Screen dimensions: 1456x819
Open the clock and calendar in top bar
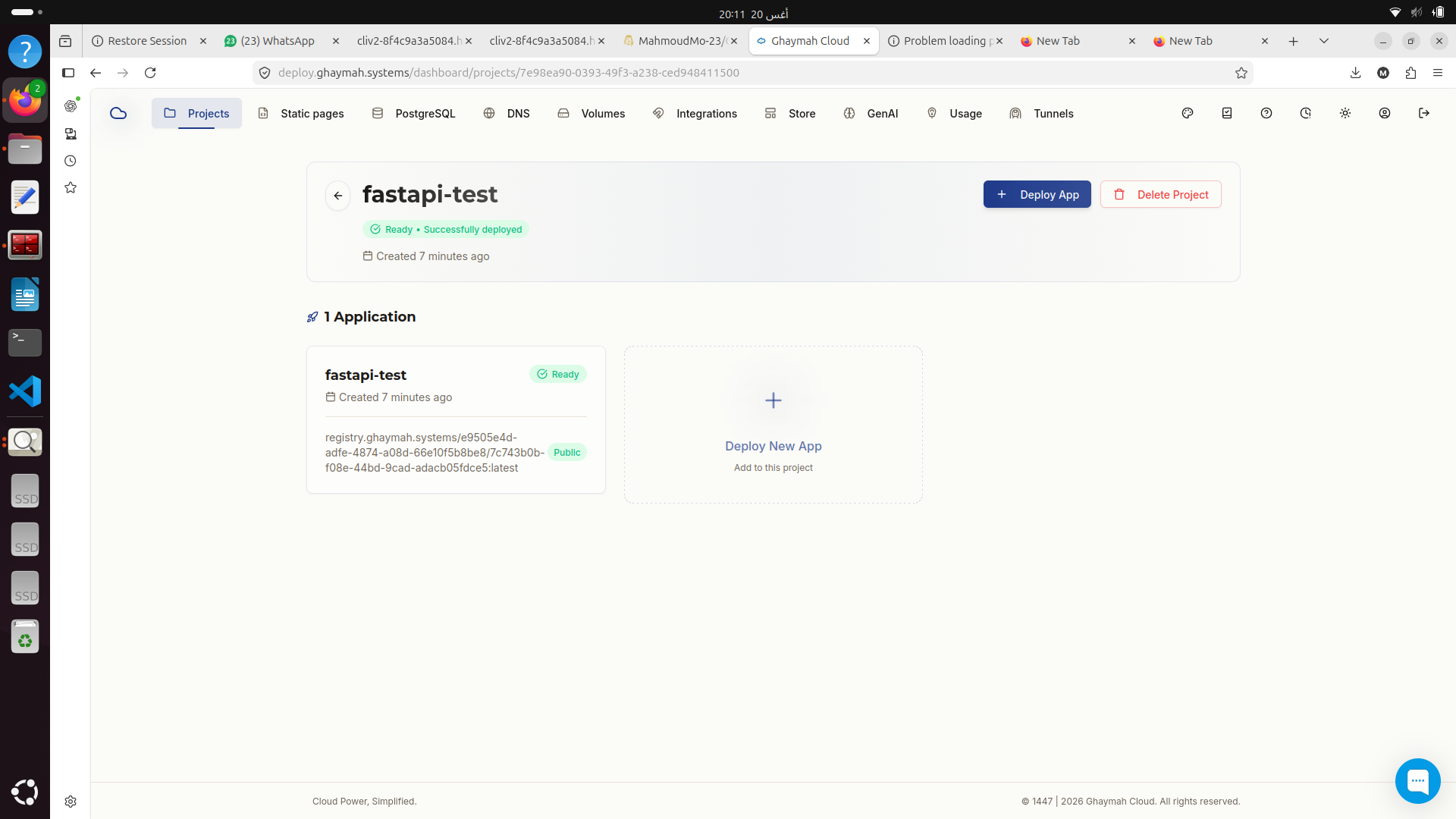pyautogui.click(x=754, y=14)
